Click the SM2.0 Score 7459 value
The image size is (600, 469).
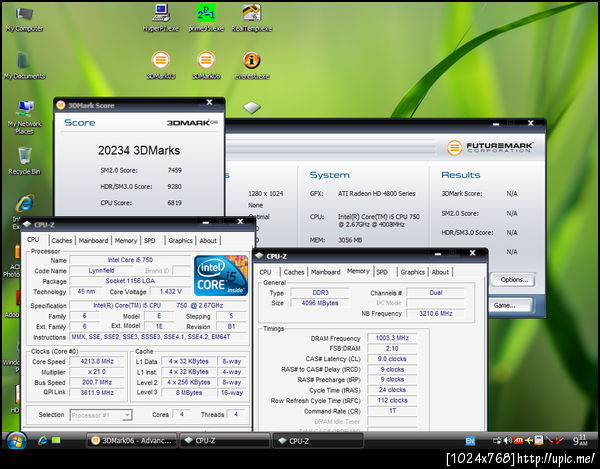click(x=174, y=170)
